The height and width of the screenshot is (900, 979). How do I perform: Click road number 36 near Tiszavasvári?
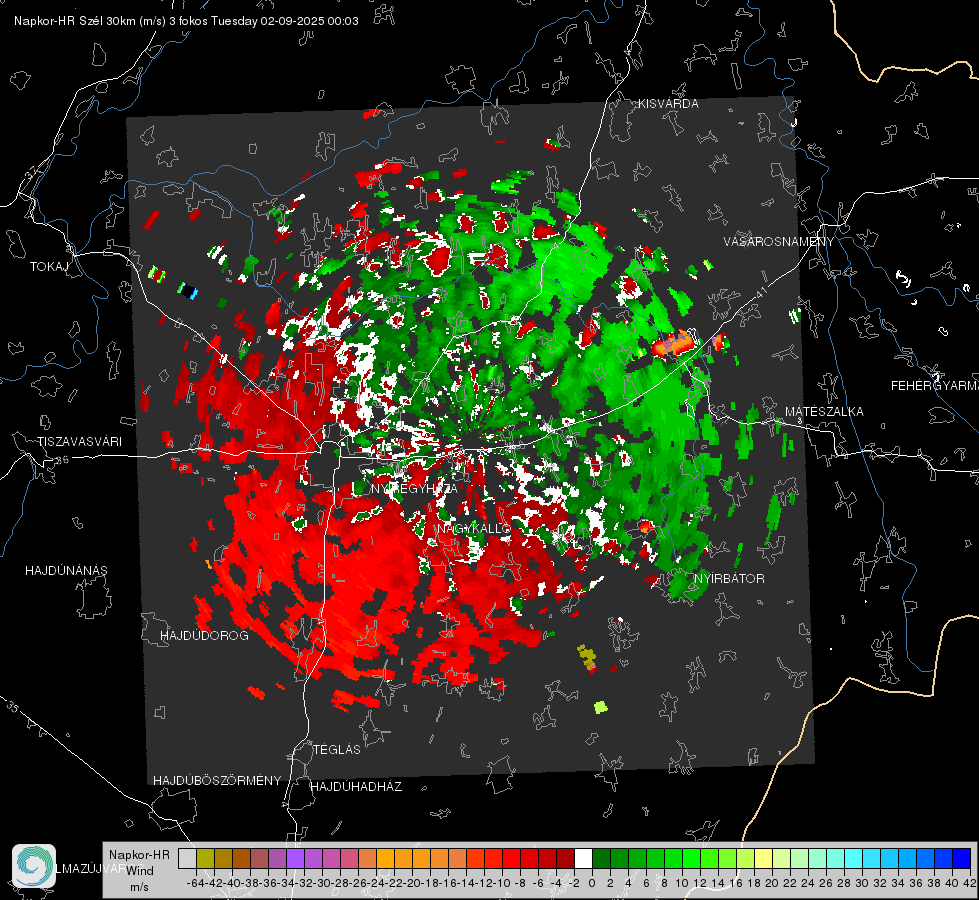coord(62,460)
